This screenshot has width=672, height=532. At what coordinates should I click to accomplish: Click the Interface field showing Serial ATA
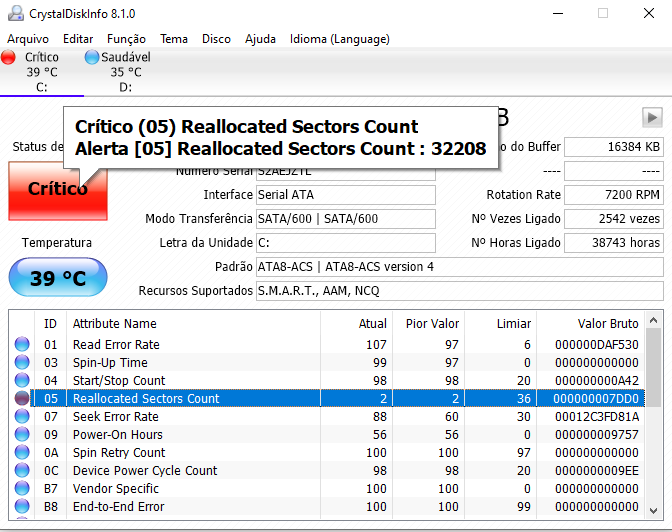pos(346,195)
